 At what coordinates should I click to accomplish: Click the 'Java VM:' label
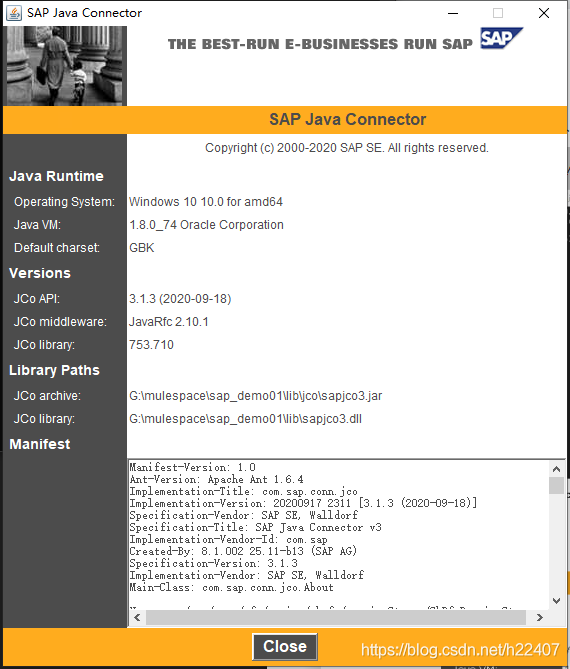37,224
